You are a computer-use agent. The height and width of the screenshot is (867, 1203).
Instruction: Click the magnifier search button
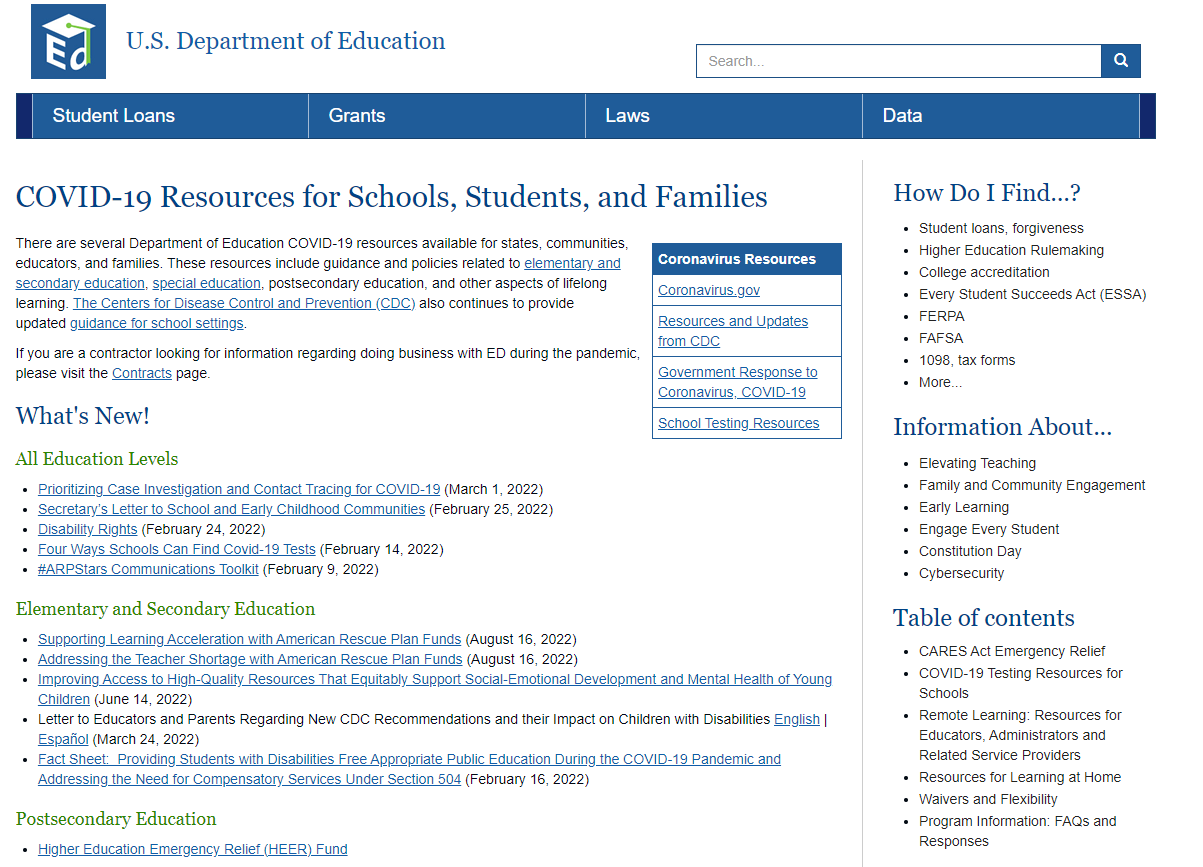1121,61
